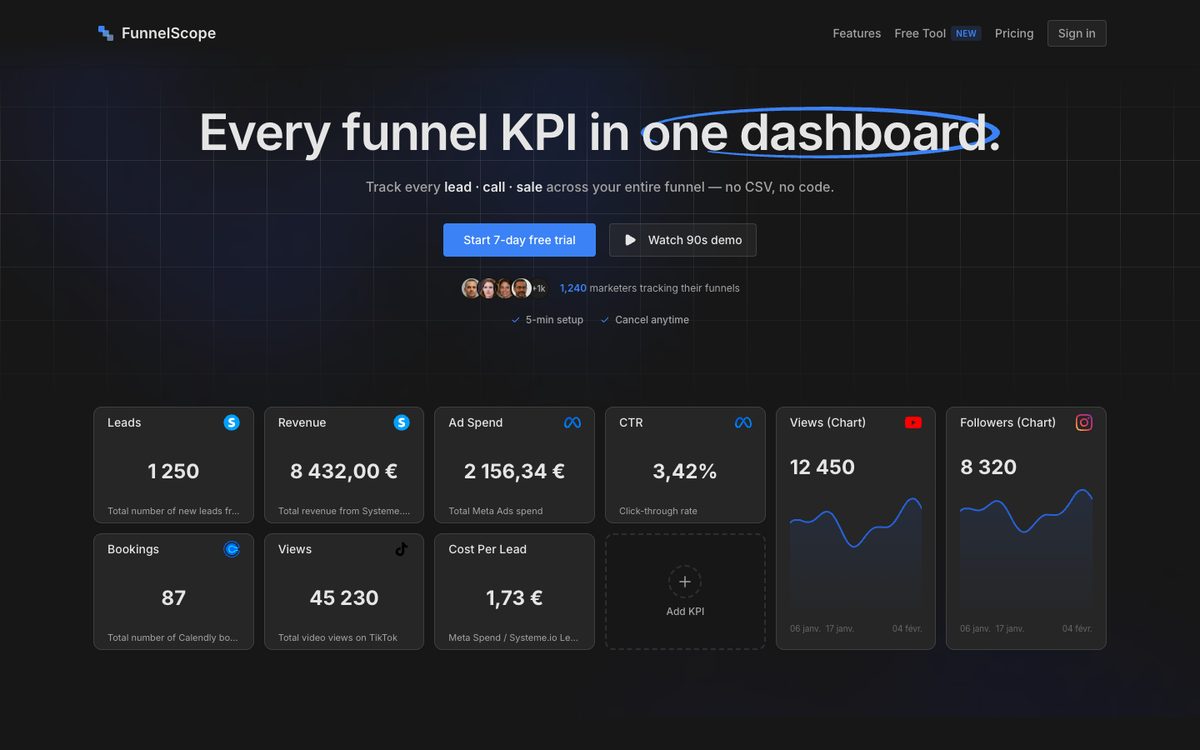Click the Cost Per Lead value 1,73 €
Screen dimensions: 1200x750
click(x=514, y=597)
